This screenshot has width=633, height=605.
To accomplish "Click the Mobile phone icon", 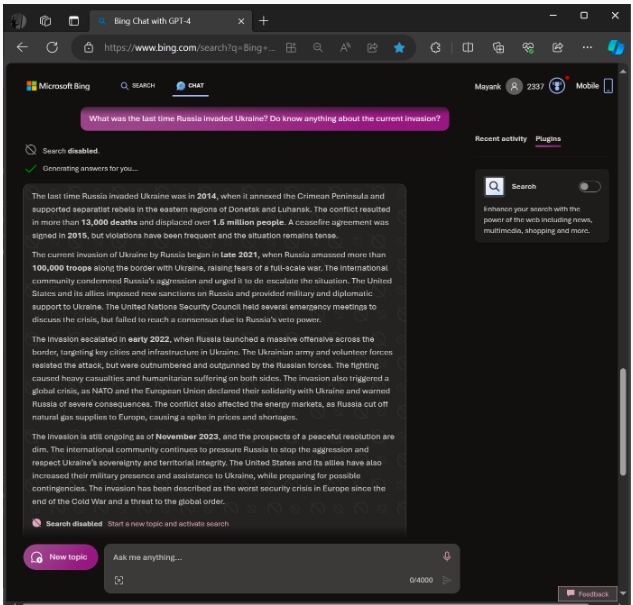I will (x=608, y=86).
